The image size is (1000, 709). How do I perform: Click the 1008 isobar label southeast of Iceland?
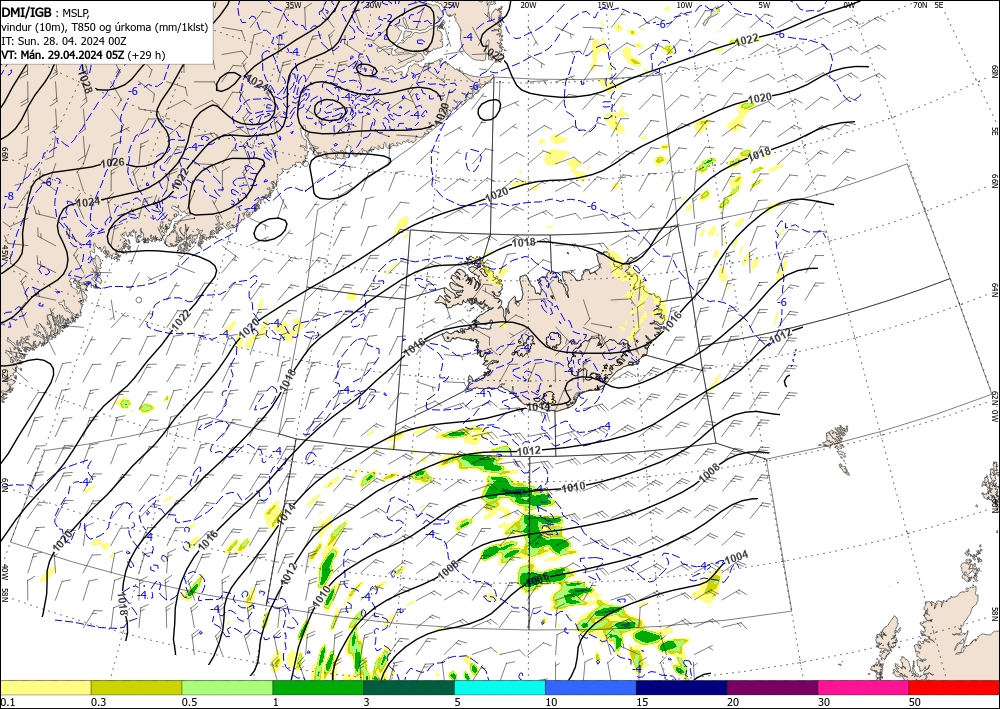coord(709,470)
